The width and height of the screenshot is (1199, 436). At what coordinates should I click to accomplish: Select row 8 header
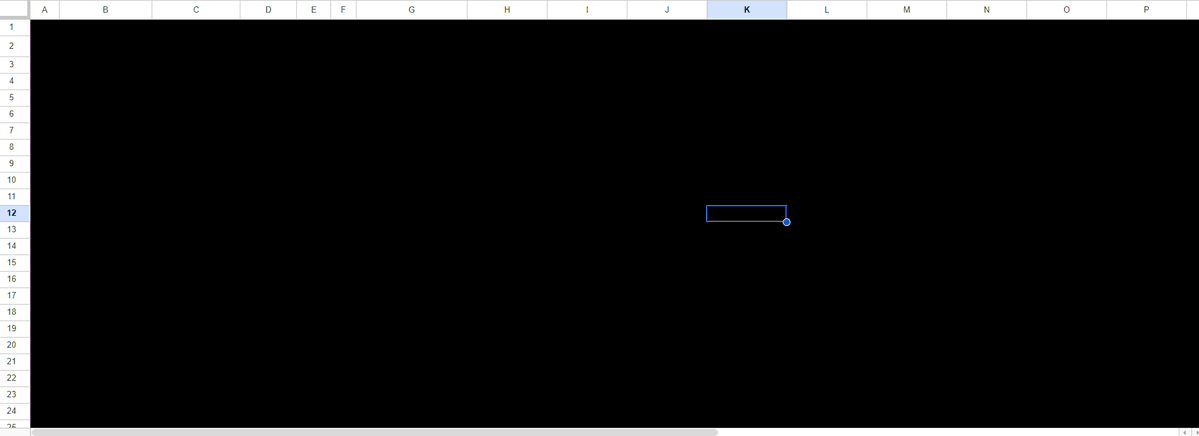coord(15,147)
